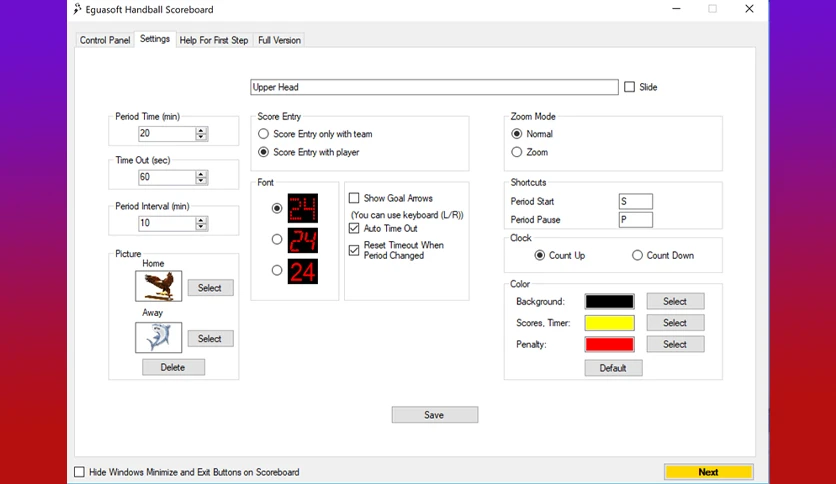This screenshot has width=836, height=484.
Task: Increase the Period Interval spinner
Action: pyautogui.click(x=201, y=220)
